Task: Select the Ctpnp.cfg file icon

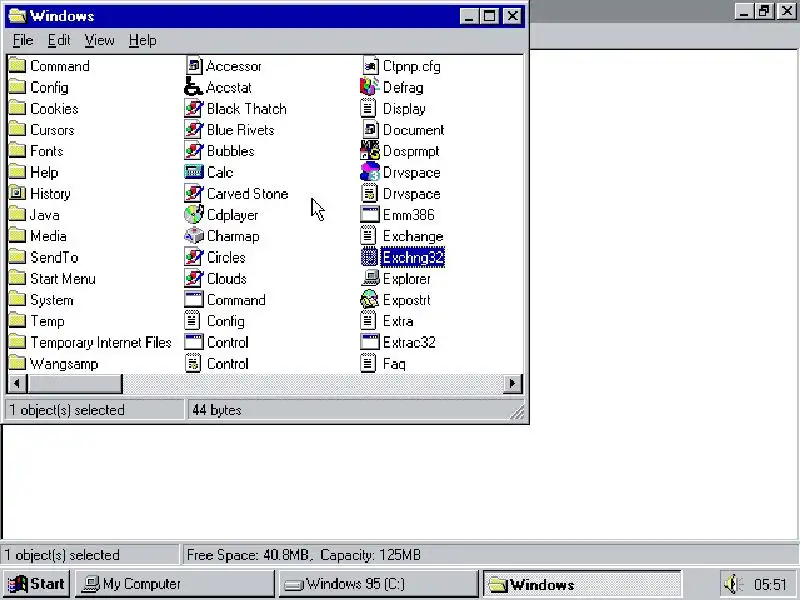Action: [x=370, y=66]
